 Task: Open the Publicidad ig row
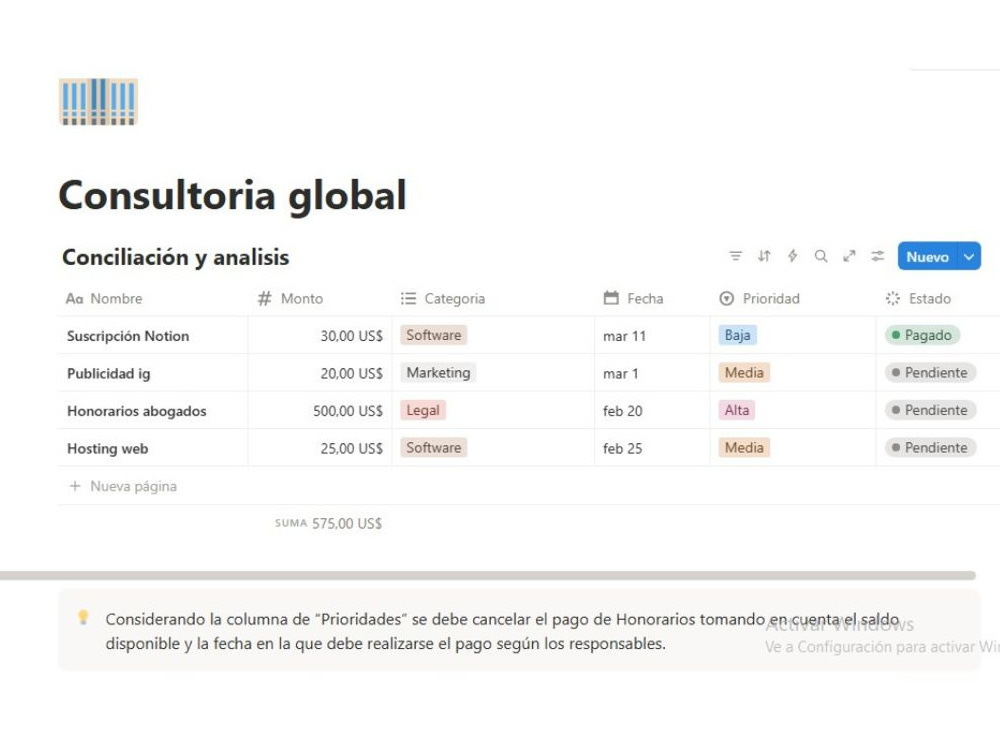(108, 374)
